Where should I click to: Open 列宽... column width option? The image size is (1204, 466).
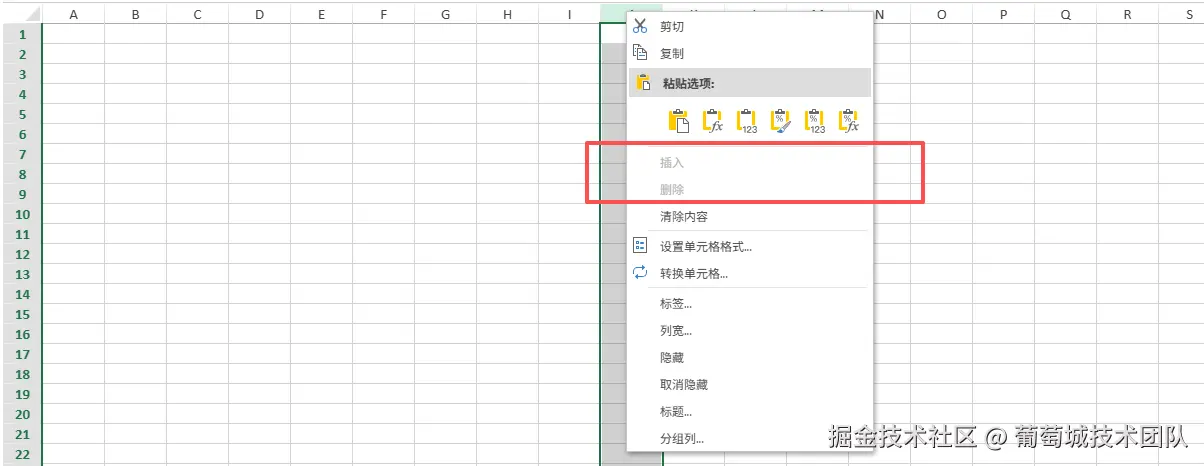(750, 330)
